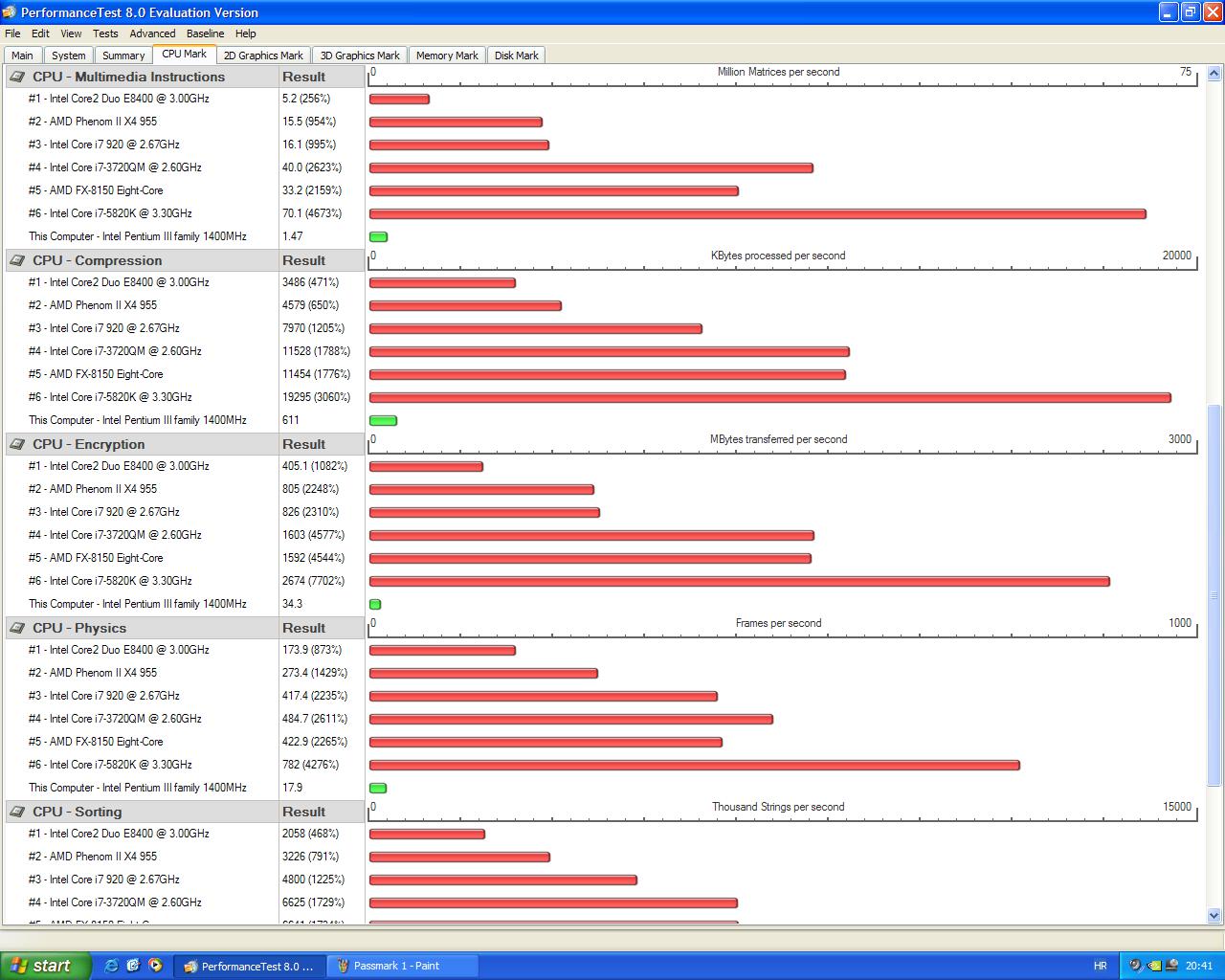Click the CPU Multimedia Instructions section icon
Screen dimensions: 1225x980
click(x=17, y=77)
